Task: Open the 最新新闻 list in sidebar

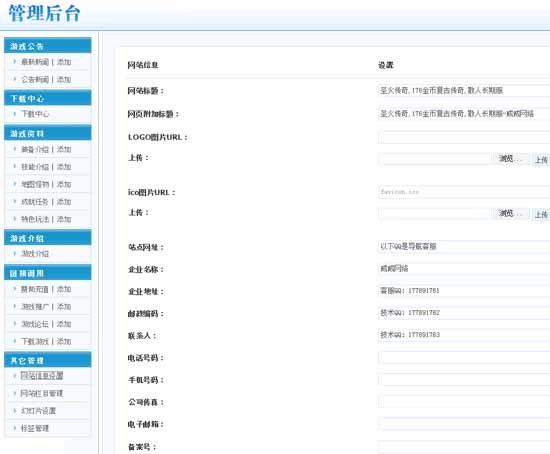Action: tap(35, 62)
